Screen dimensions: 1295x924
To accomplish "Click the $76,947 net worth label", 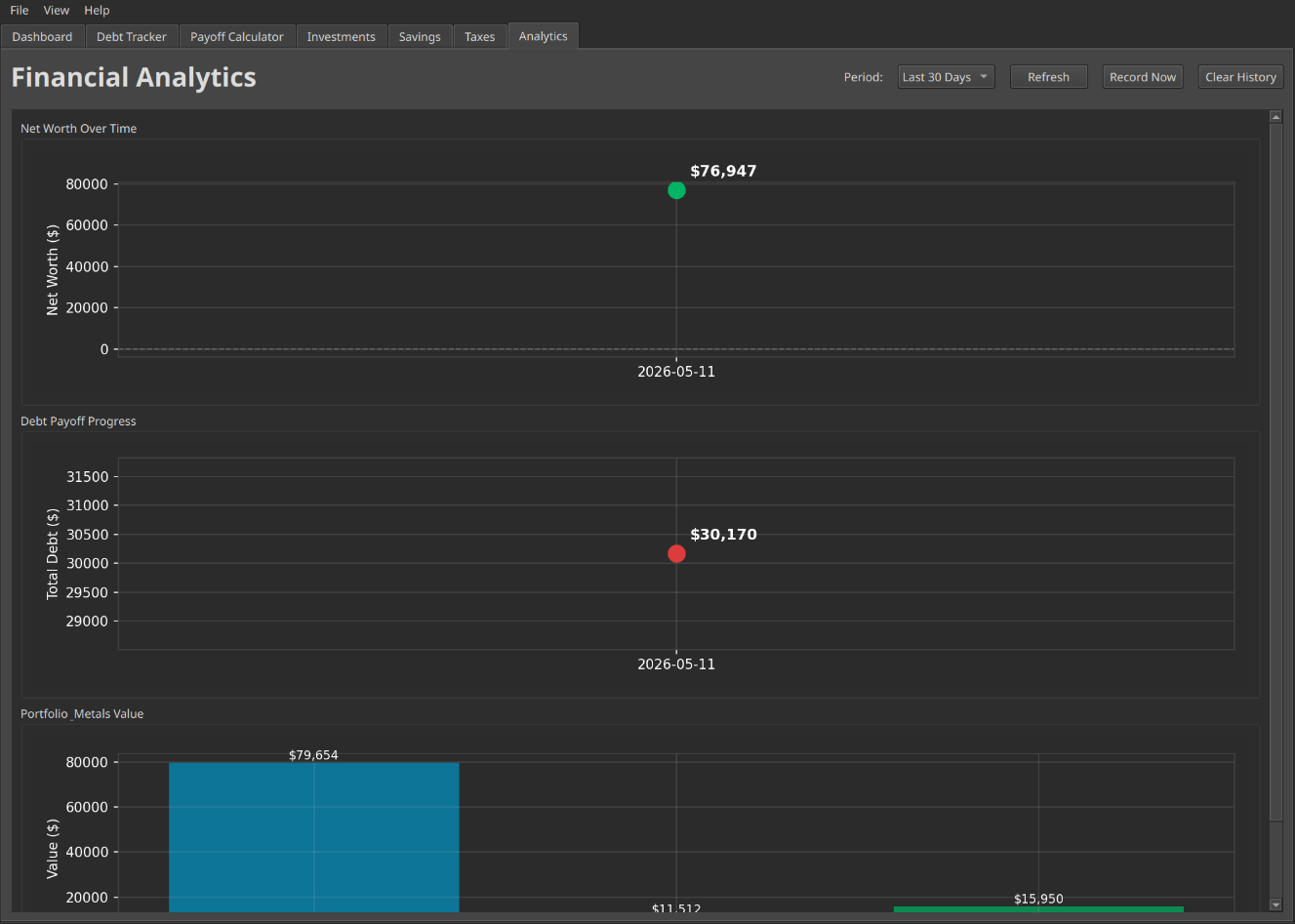I will 723,171.
